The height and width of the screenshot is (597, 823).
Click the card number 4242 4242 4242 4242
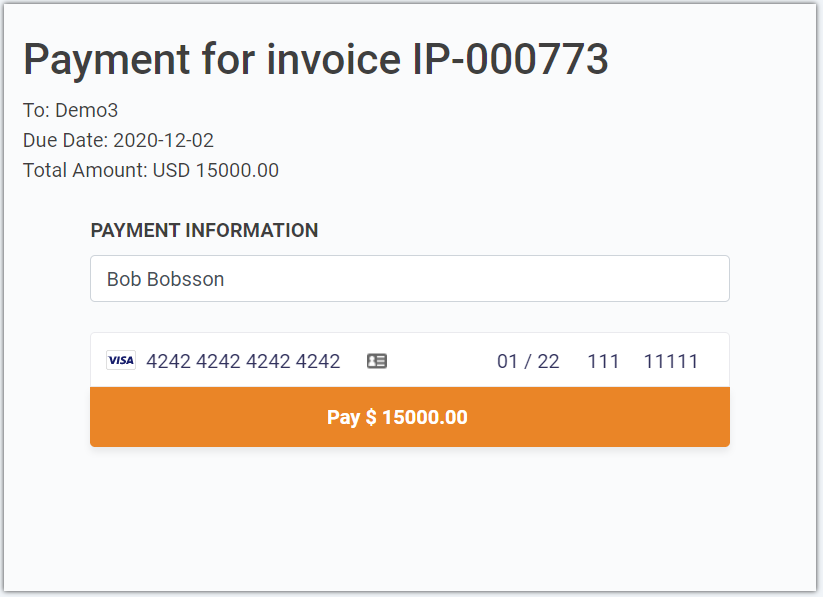point(243,361)
